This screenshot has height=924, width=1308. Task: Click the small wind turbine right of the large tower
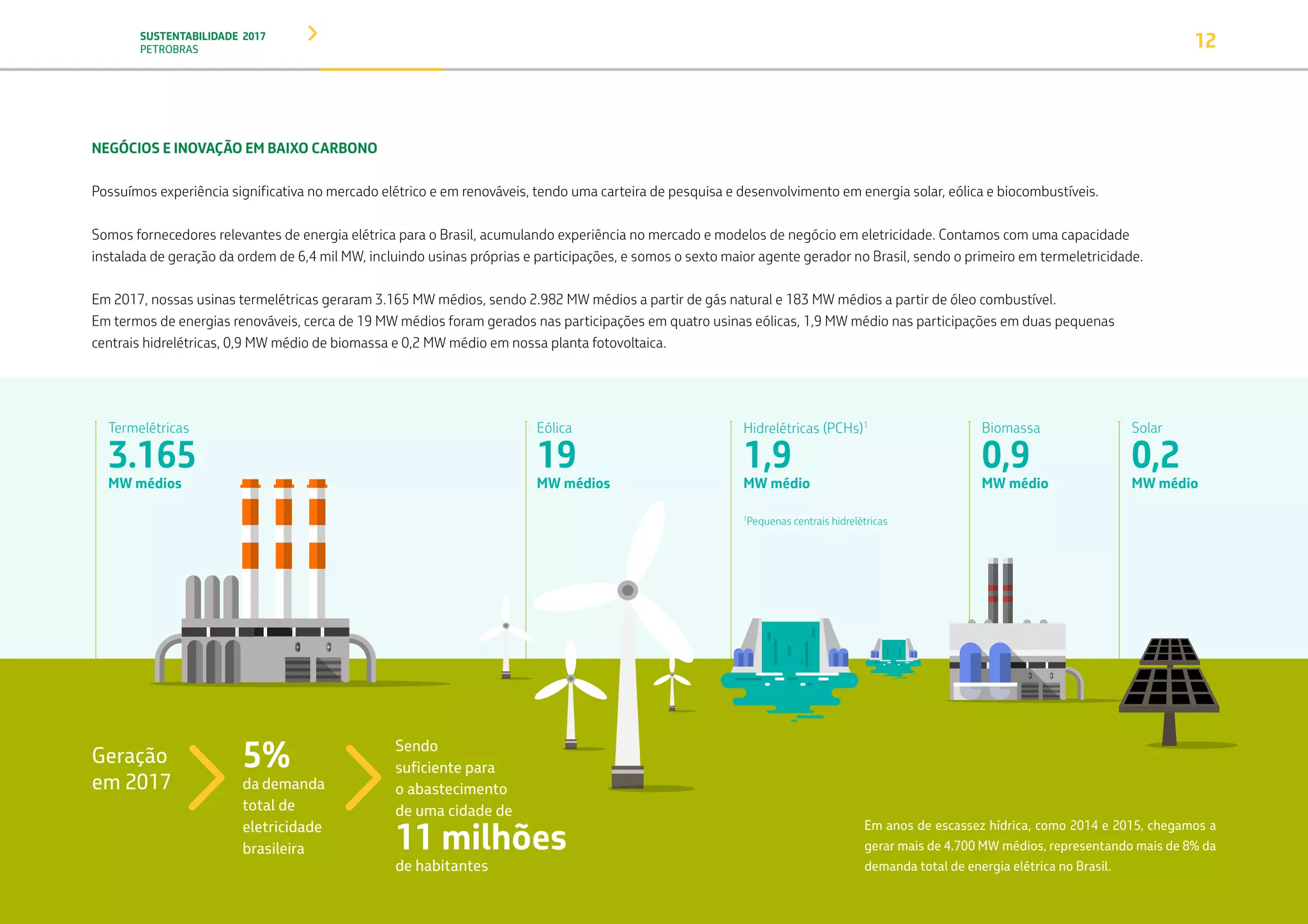(672, 684)
